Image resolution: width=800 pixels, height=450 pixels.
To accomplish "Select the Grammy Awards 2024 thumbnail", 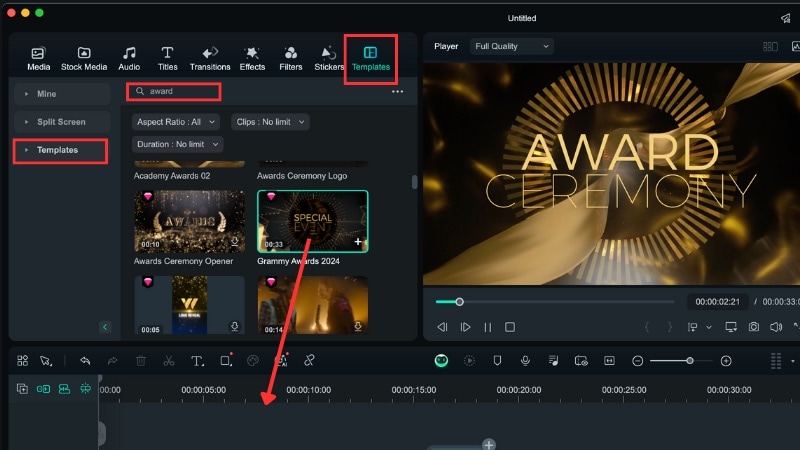I will (313, 221).
